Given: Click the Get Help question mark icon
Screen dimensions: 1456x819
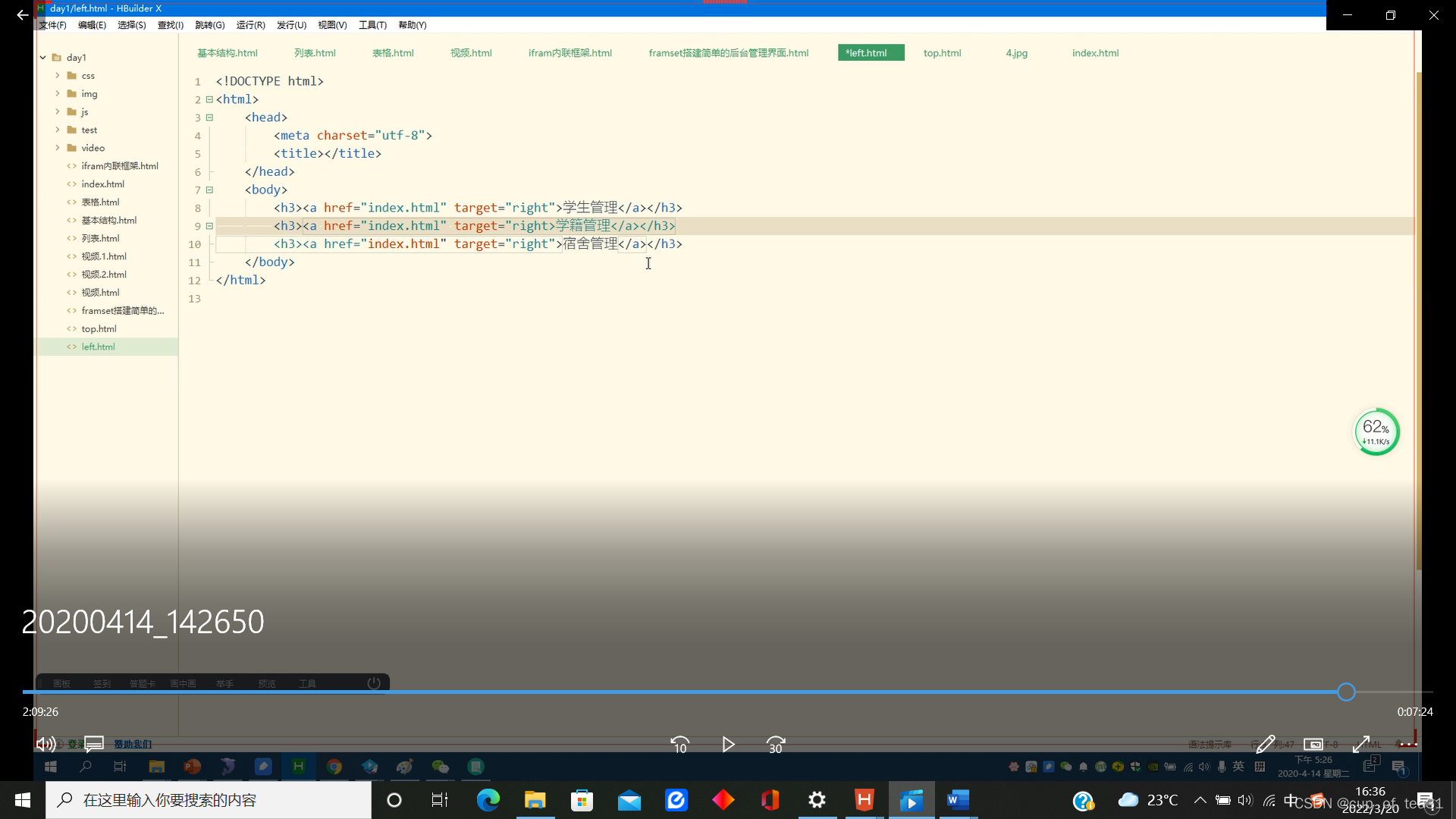Looking at the screenshot, I should click(1083, 800).
